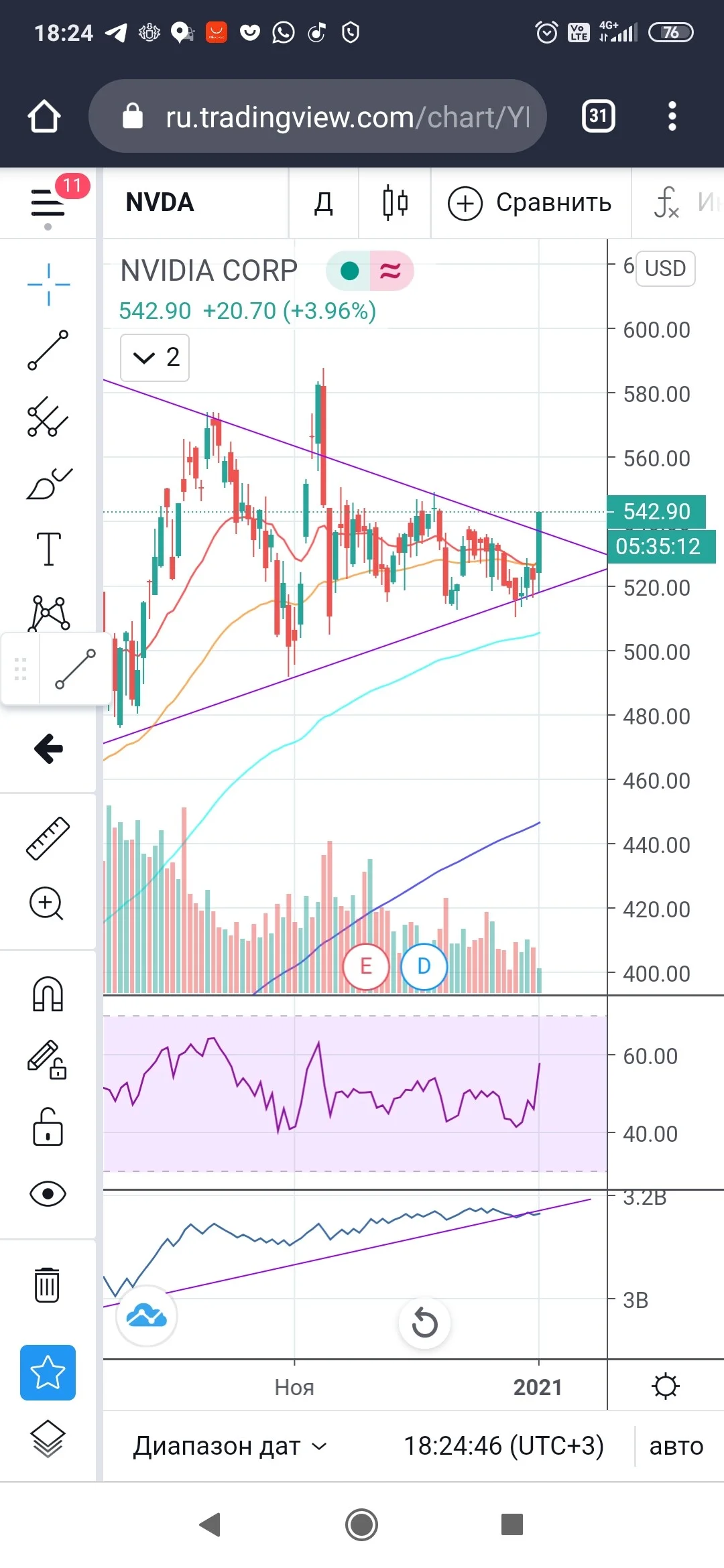This screenshot has height=1568, width=724.
Task: Open chart settings gear icon
Action: click(x=666, y=1386)
